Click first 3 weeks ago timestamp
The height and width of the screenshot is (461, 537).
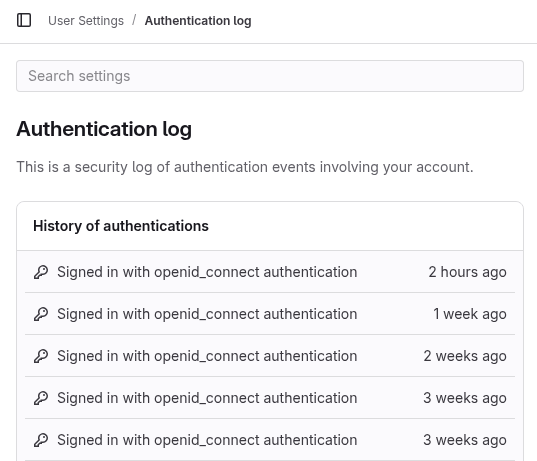465,398
